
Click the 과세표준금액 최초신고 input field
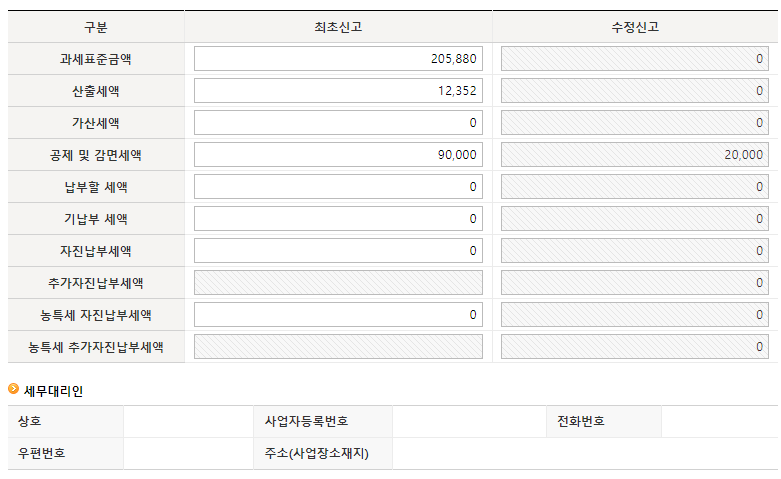click(338, 59)
